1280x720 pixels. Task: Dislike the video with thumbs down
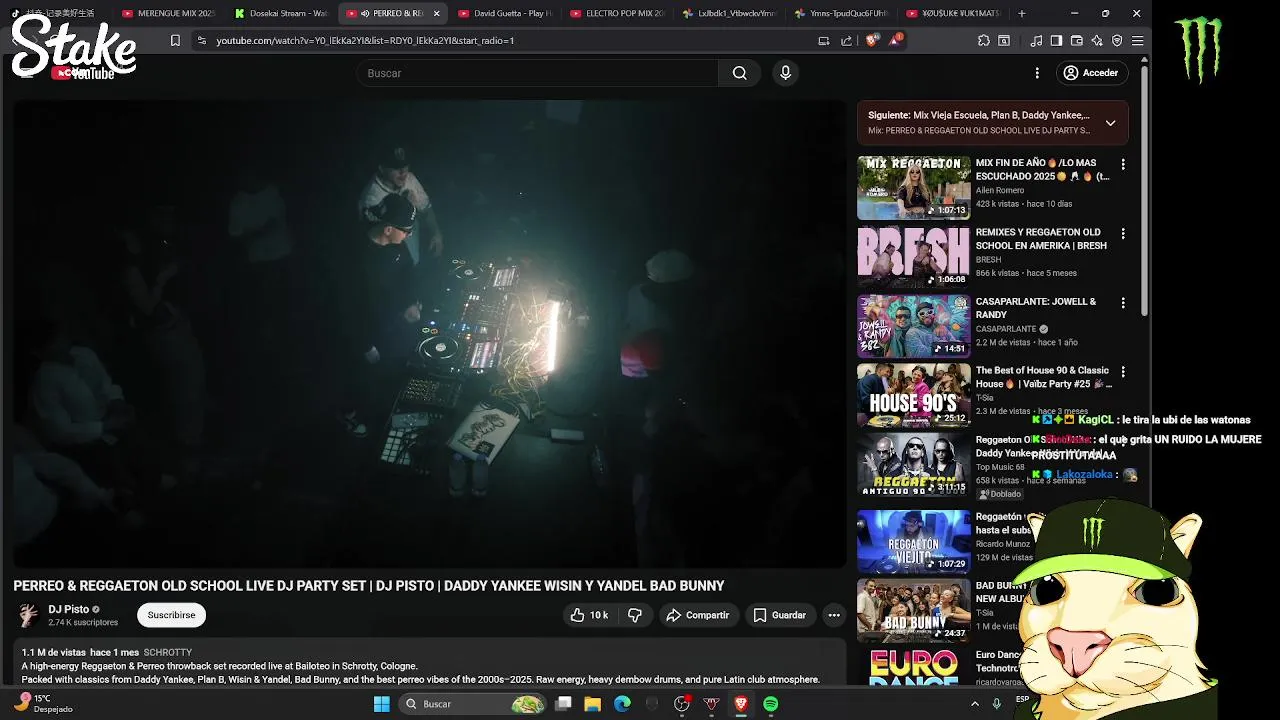point(634,615)
